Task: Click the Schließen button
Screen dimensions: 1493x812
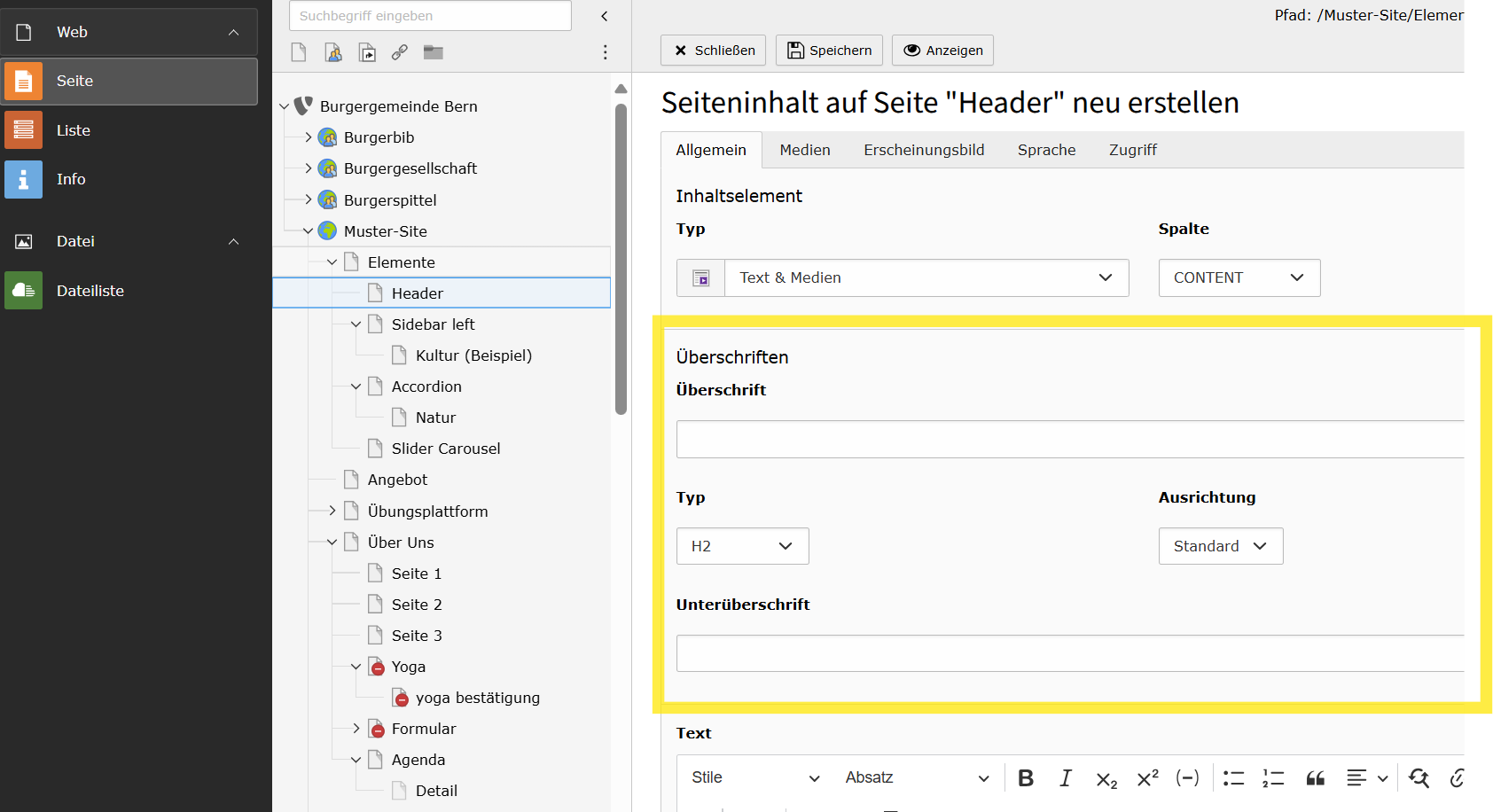Action: [714, 51]
